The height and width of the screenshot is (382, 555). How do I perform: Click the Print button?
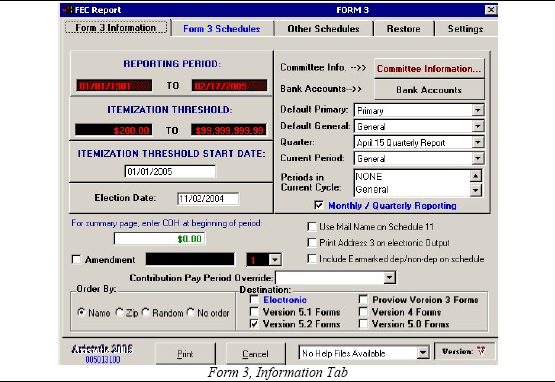(185, 354)
